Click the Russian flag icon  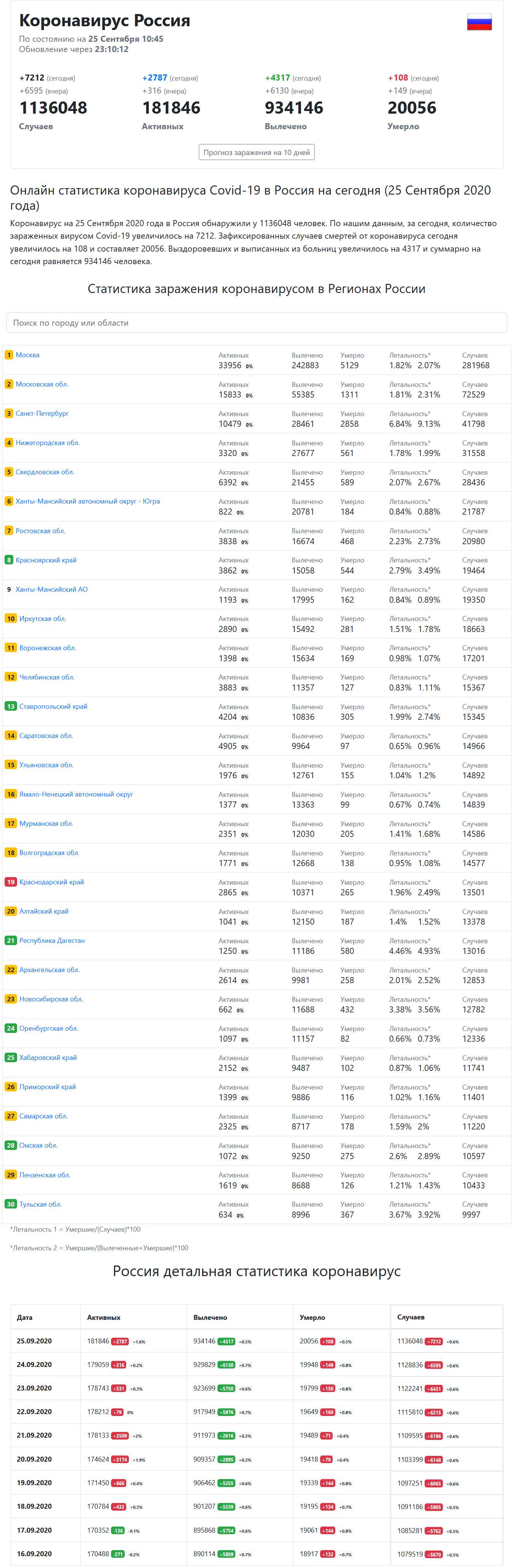tap(479, 22)
